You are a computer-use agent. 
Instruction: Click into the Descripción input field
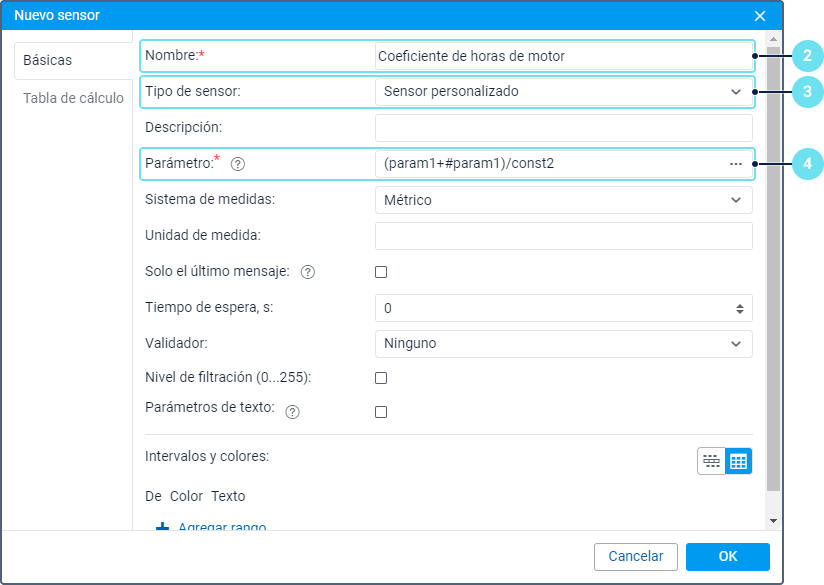564,128
